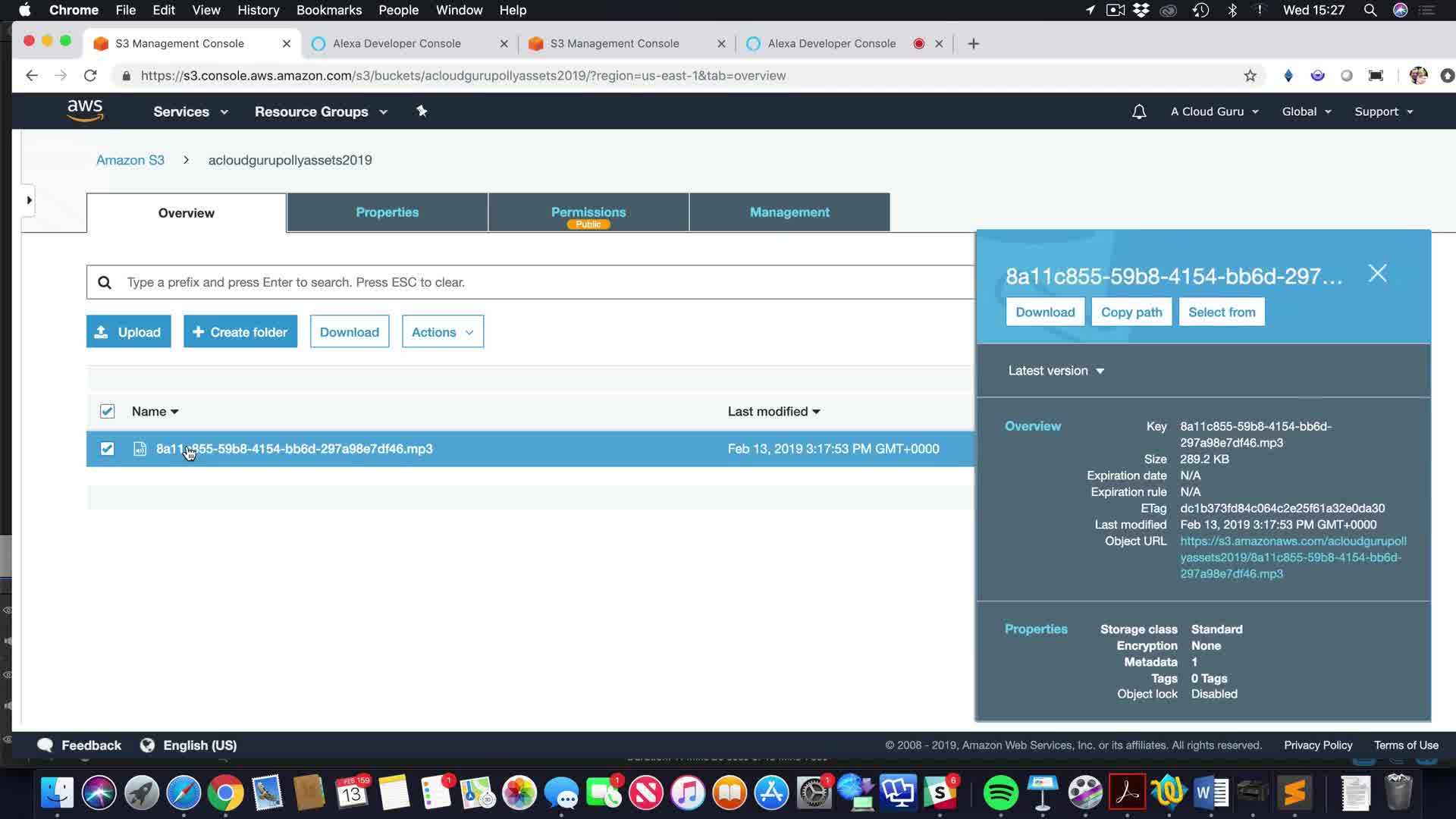Click the Upload button

tap(128, 332)
